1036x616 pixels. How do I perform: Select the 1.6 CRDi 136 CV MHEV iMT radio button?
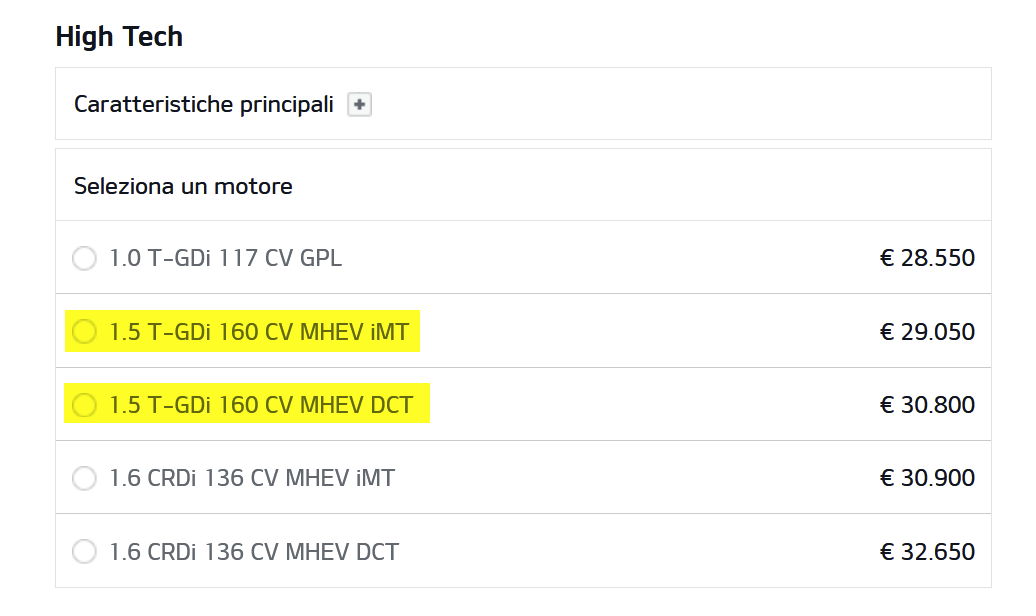[x=85, y=478]
